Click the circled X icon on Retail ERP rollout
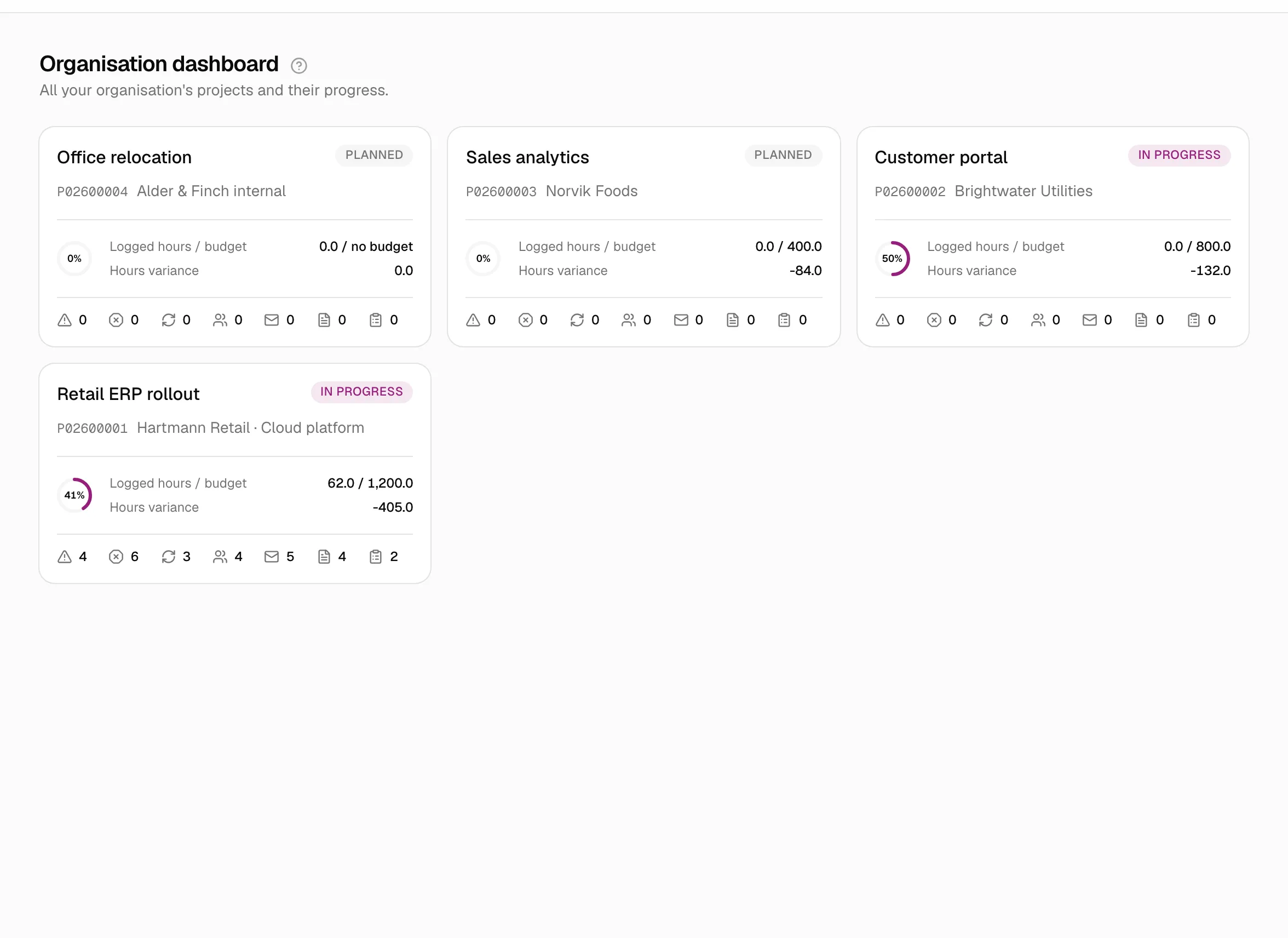This screenshot has width=1288, height=938. point(116,557)
